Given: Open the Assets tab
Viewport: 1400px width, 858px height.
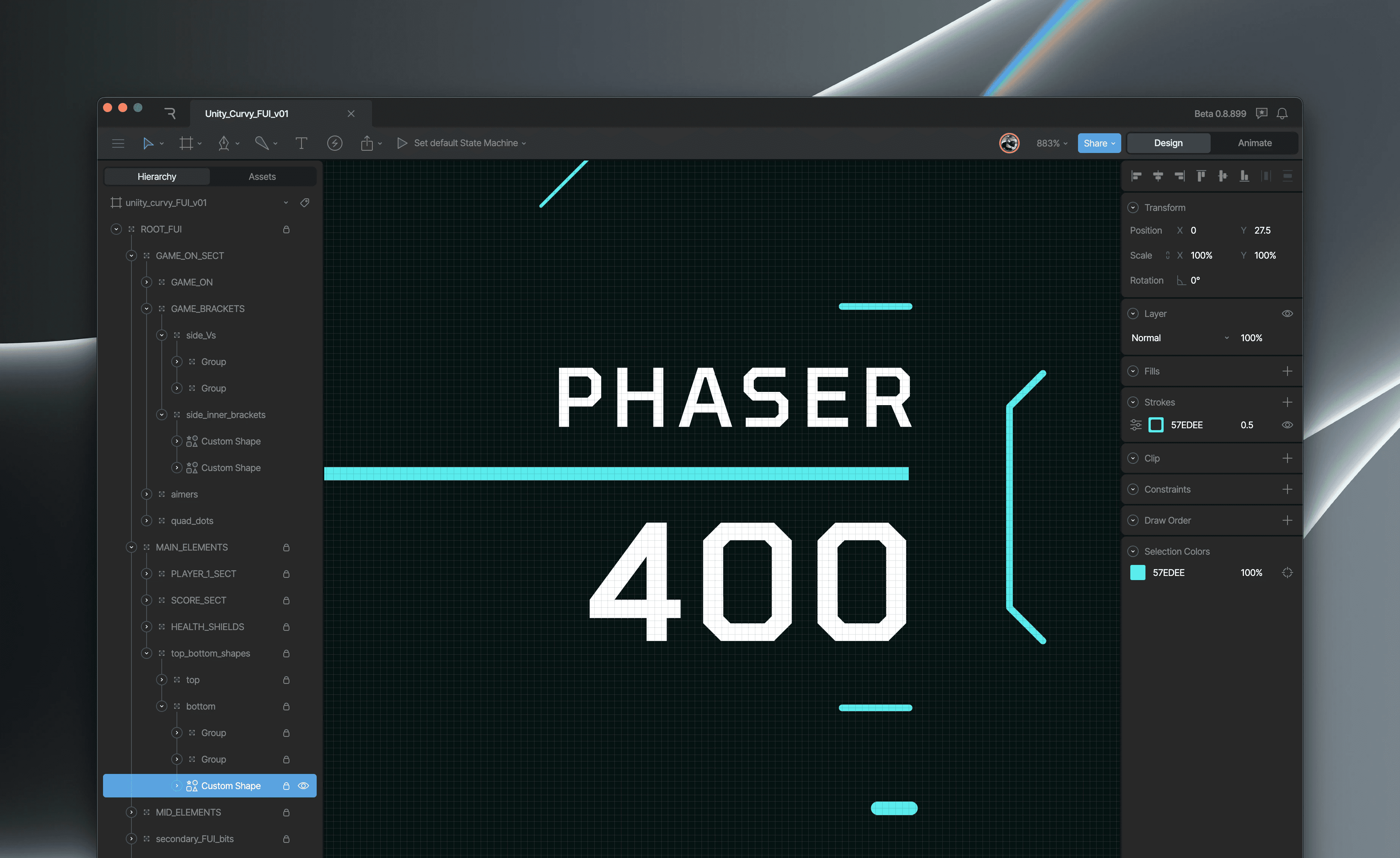Looking at the screenshot, I should tap(262, 176).
